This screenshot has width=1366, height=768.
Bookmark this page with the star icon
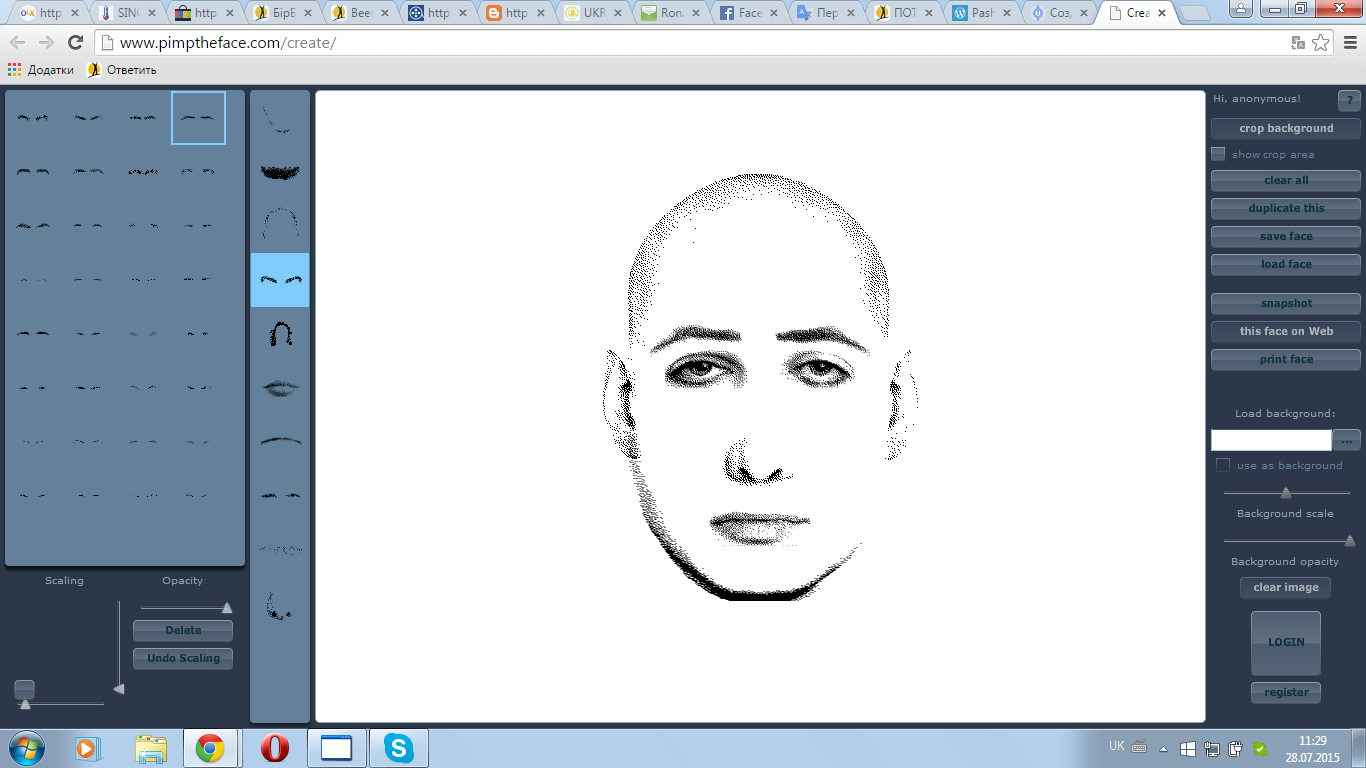[1321, 43]
